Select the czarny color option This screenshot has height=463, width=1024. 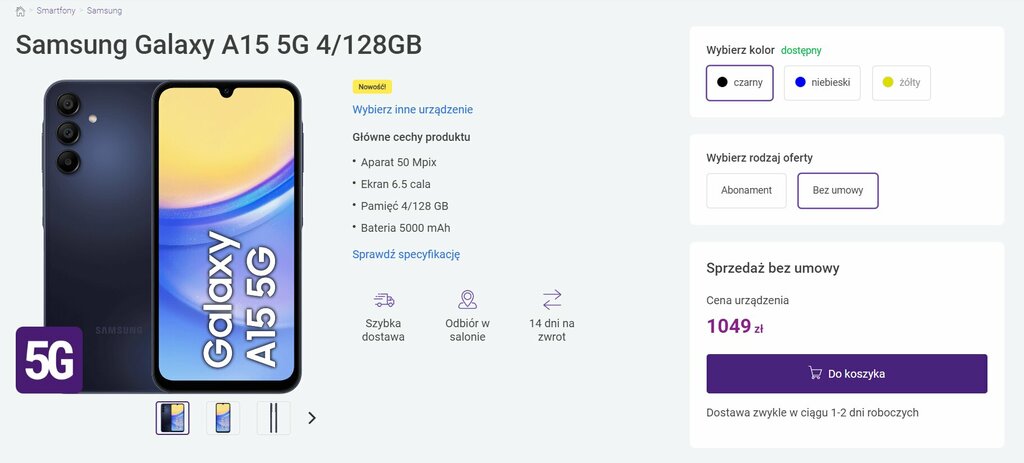739,83
